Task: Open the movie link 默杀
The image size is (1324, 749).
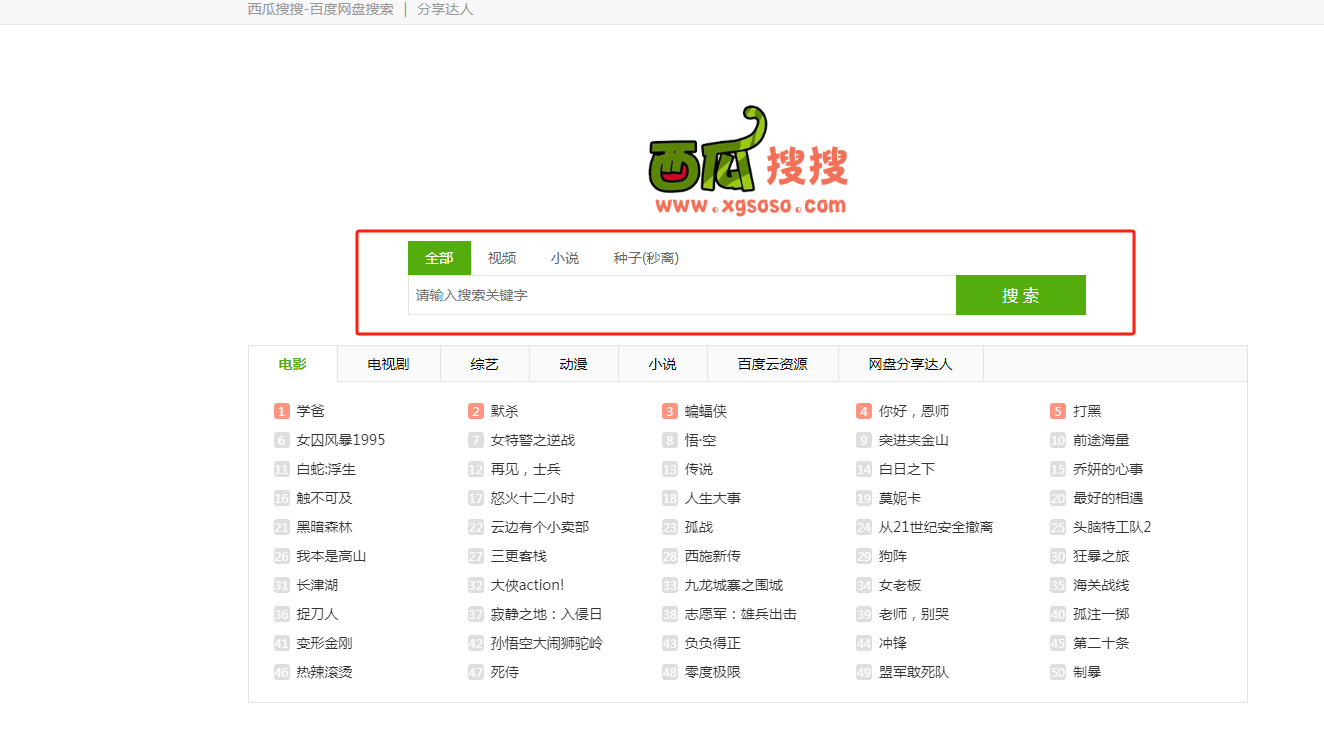Action: tap(505, 411)
